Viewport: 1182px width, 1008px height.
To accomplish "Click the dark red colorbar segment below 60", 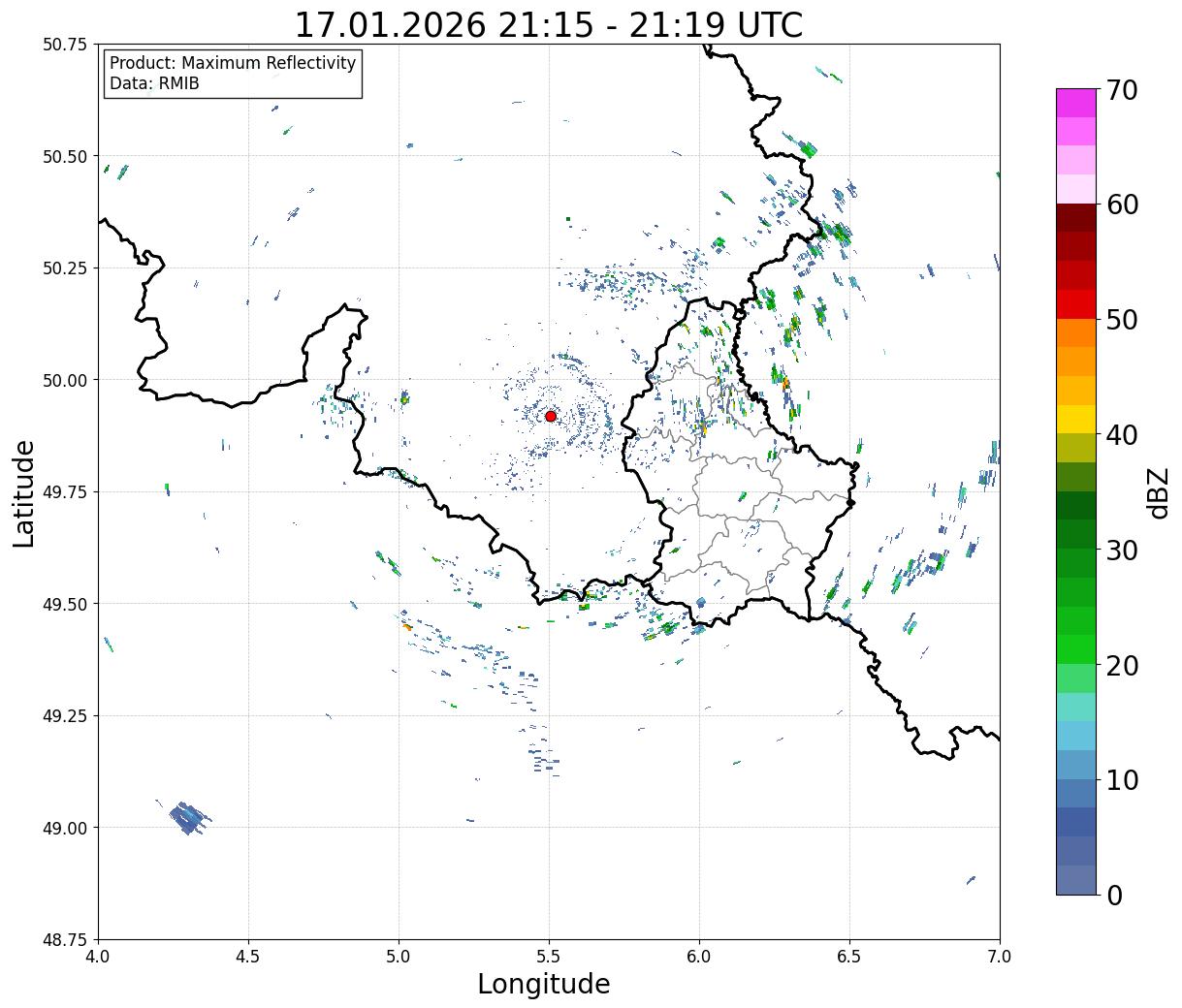I will [1076, 218].
